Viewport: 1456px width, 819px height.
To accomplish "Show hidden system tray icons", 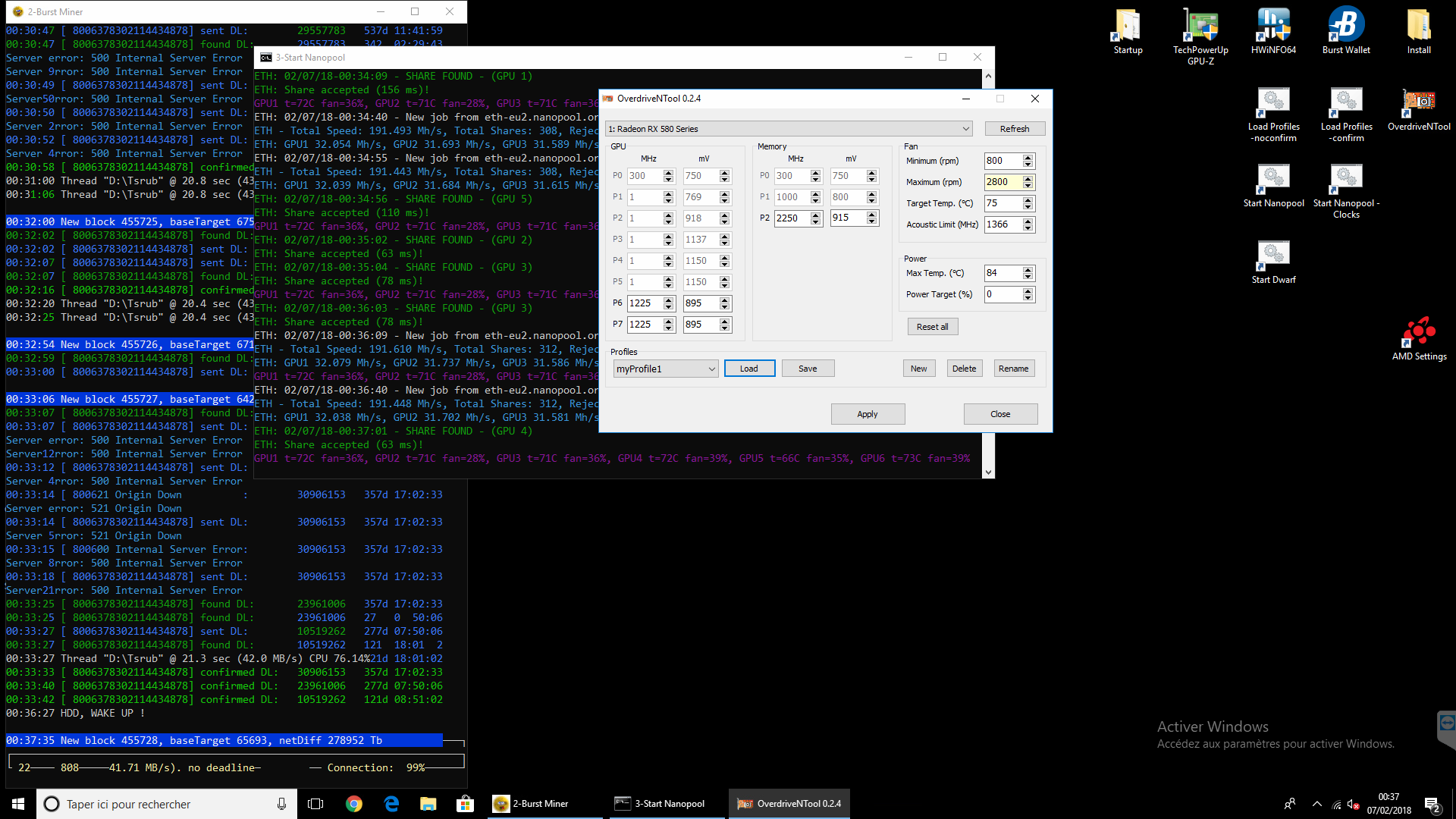I will [1317, 804].
